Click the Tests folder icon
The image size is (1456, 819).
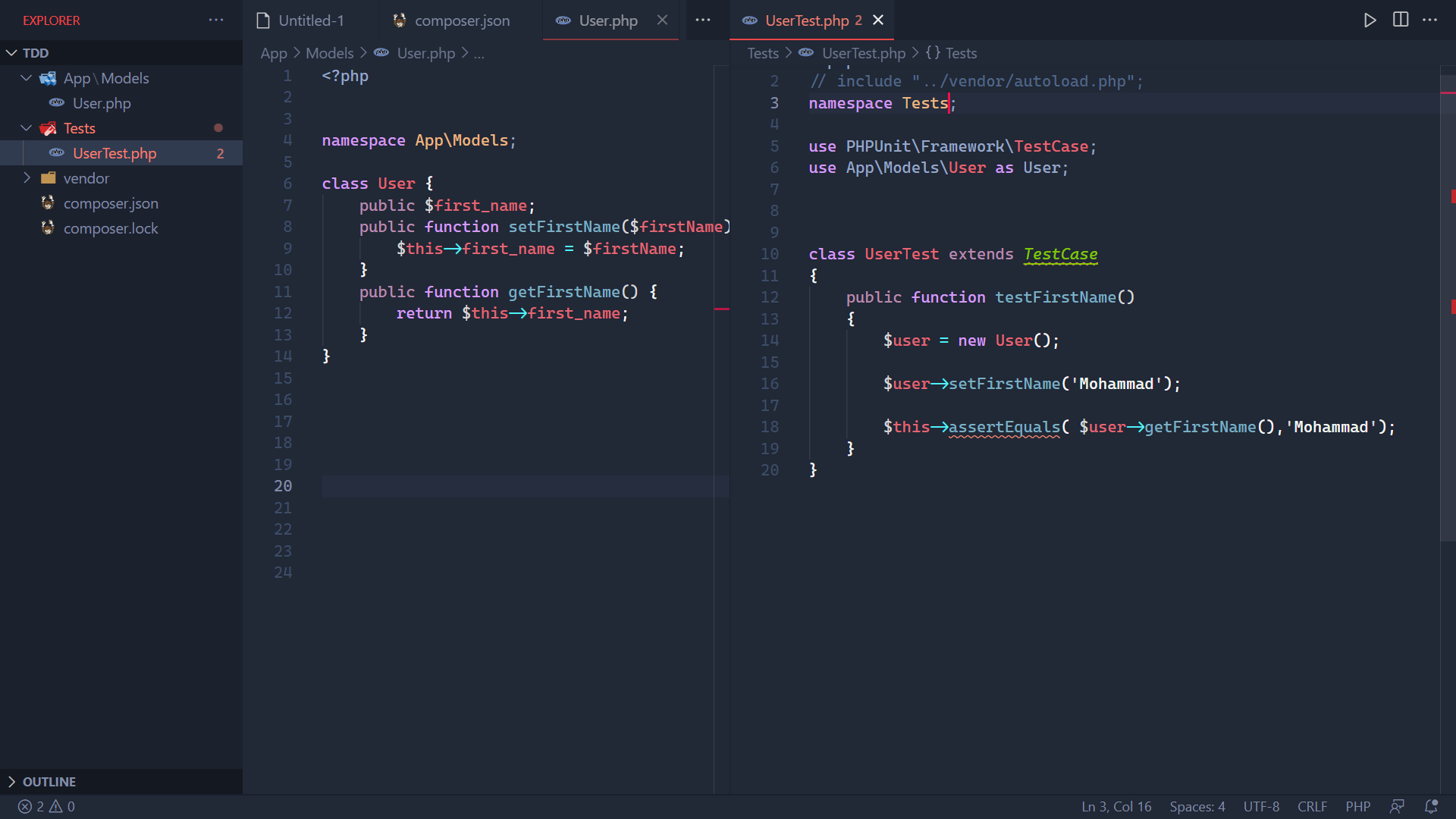49,128
